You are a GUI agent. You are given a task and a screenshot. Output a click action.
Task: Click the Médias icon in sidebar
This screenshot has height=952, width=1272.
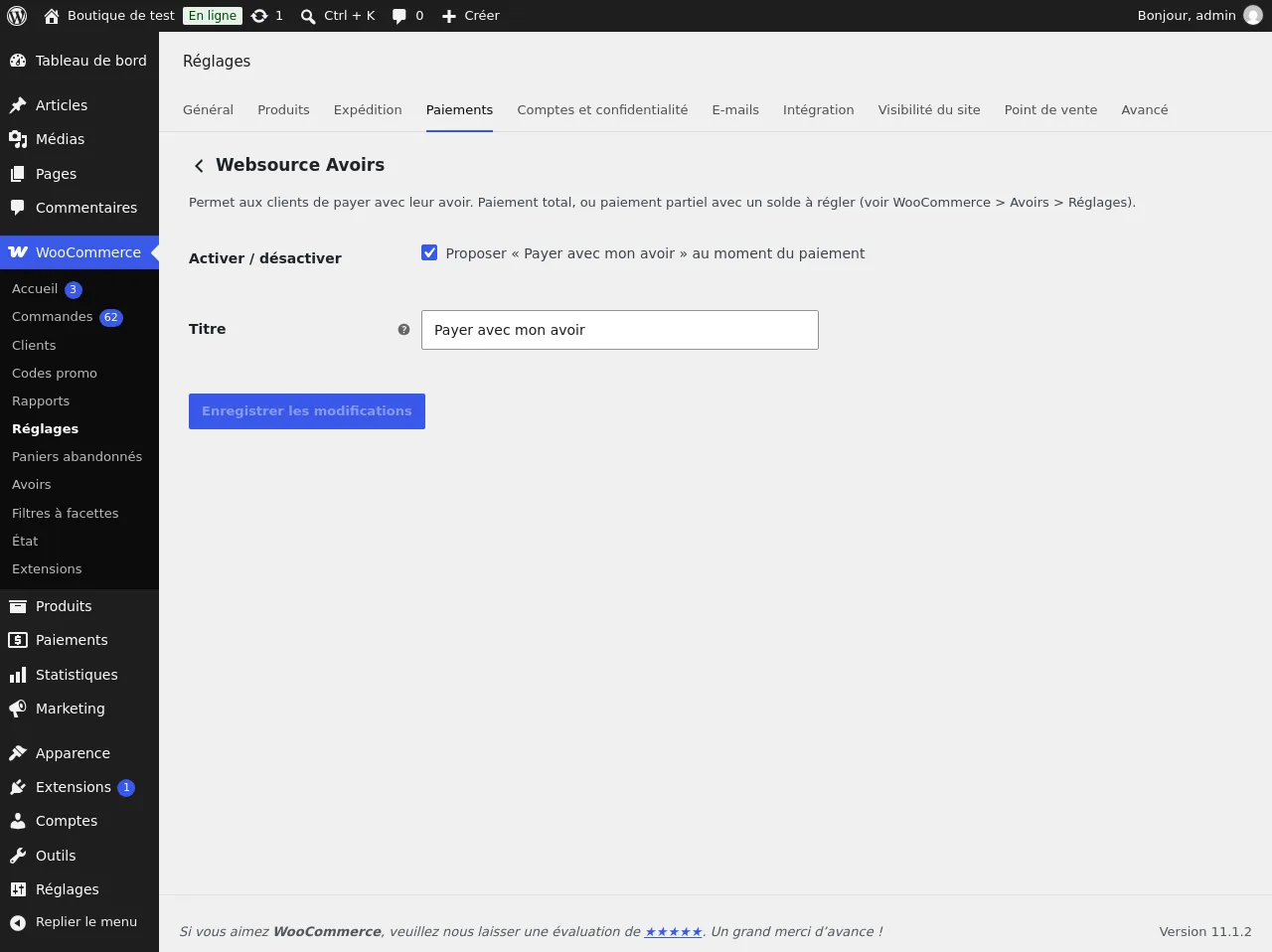tap(18, 139)
